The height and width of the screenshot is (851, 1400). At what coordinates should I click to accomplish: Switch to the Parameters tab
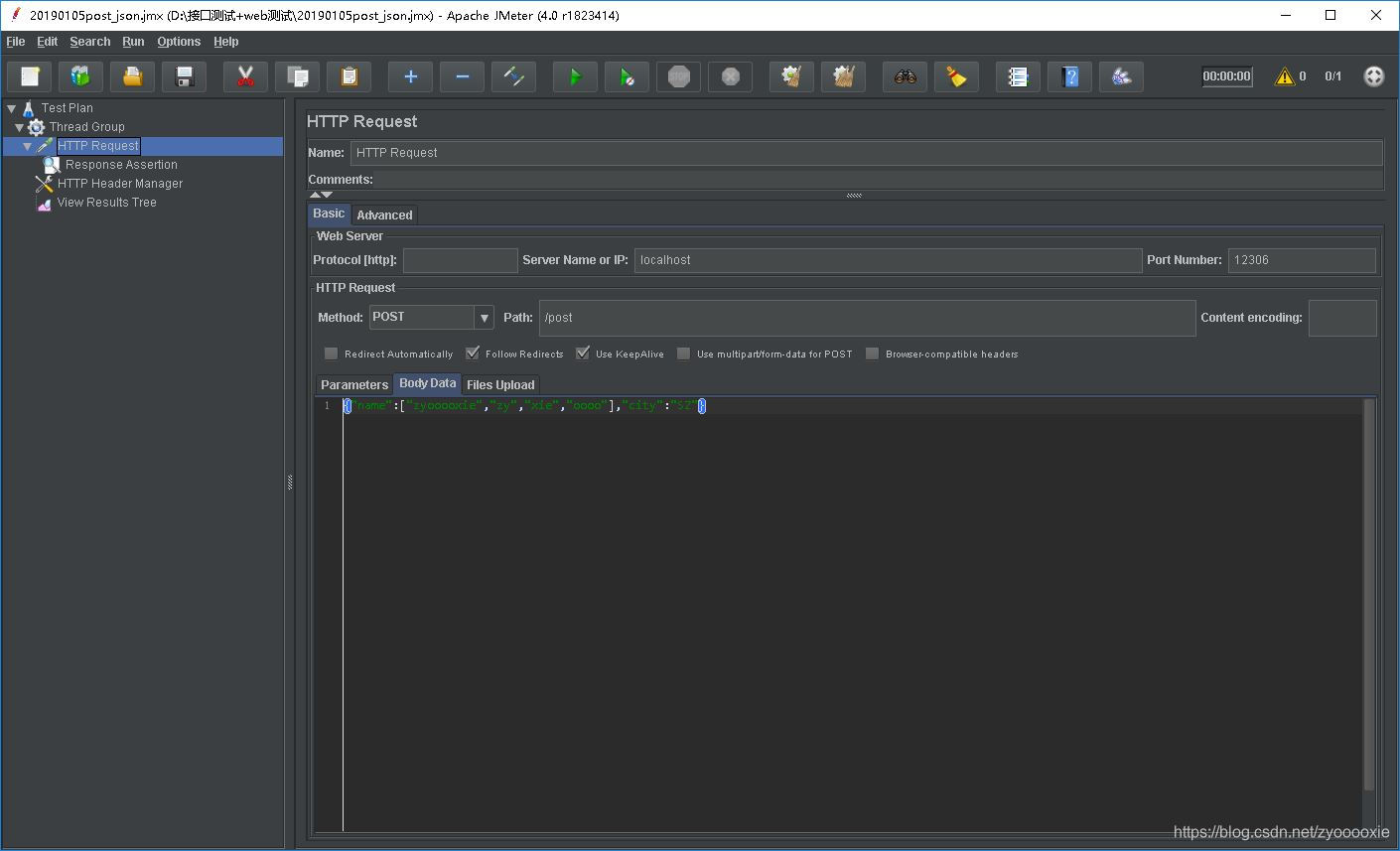(354, 385)
